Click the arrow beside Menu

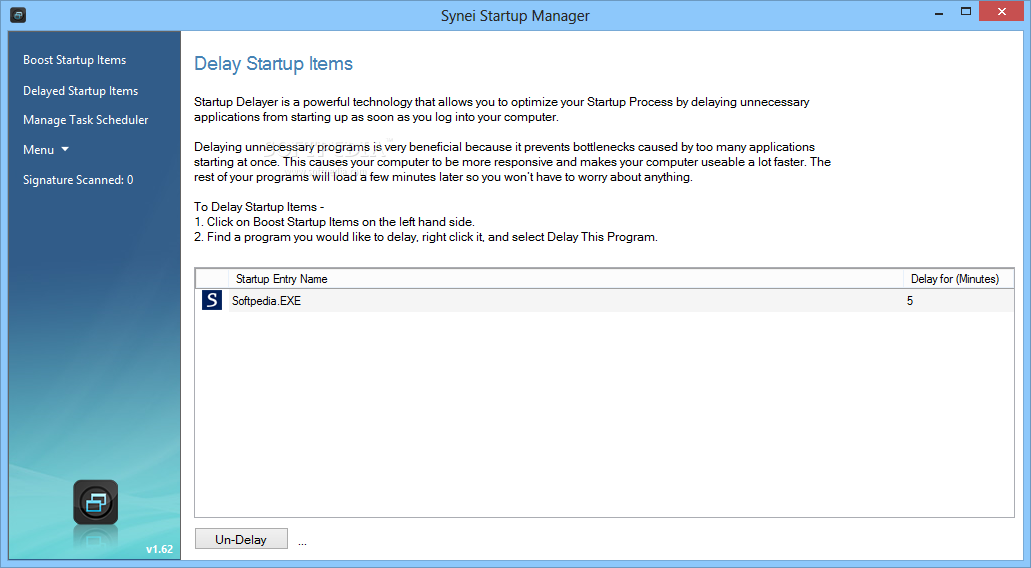(x=65, y=149)
